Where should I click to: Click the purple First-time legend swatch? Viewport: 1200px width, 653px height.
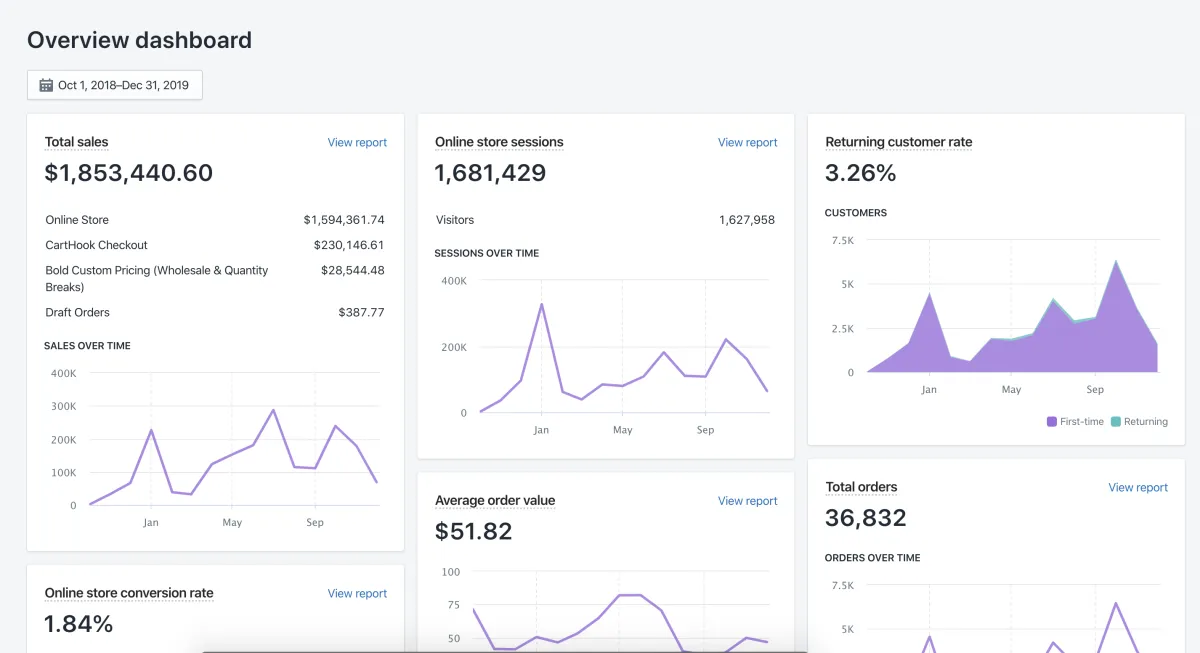[1052, 422]
